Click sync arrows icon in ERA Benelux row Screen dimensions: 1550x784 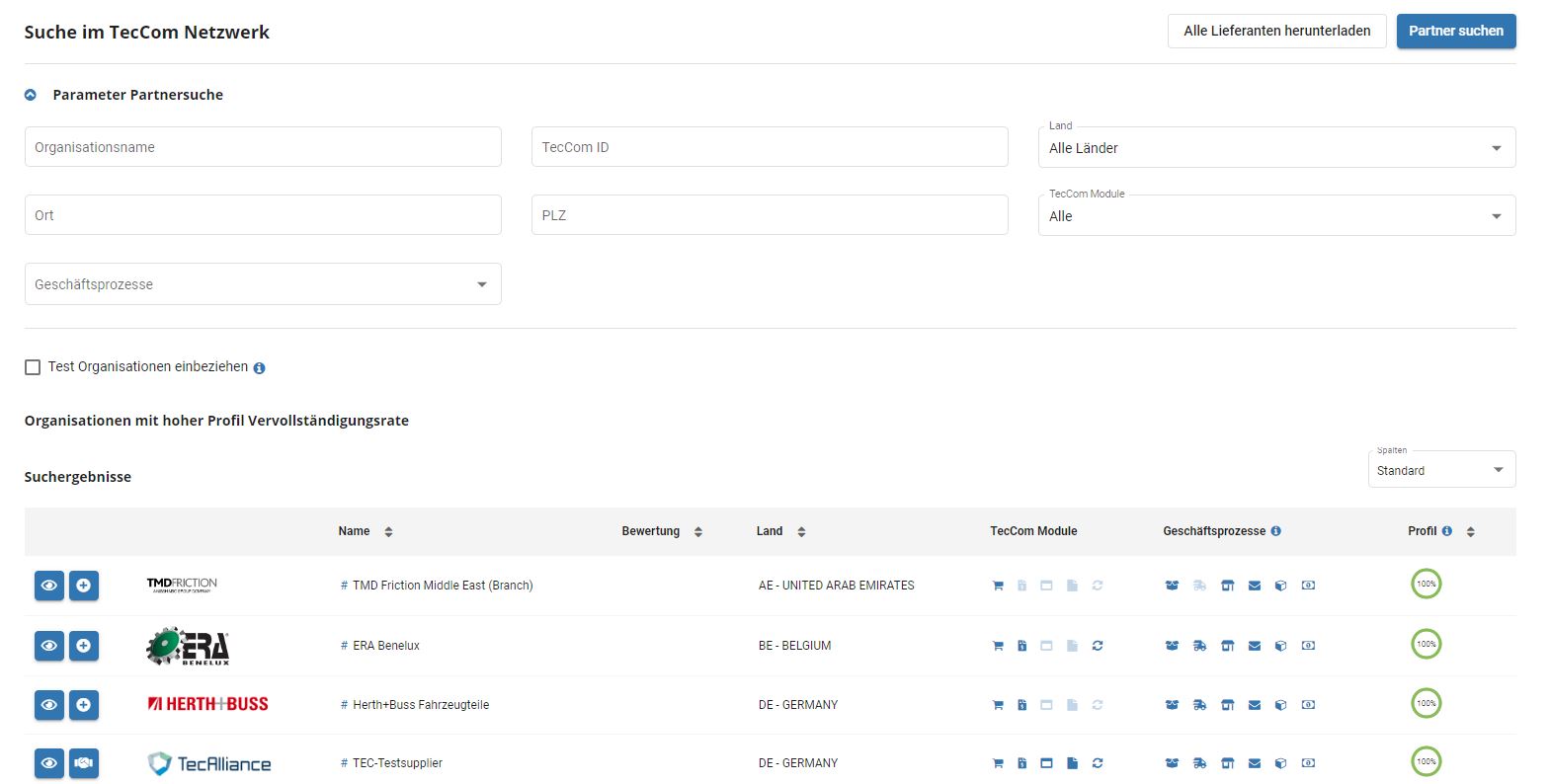[x=1098, y=646]
